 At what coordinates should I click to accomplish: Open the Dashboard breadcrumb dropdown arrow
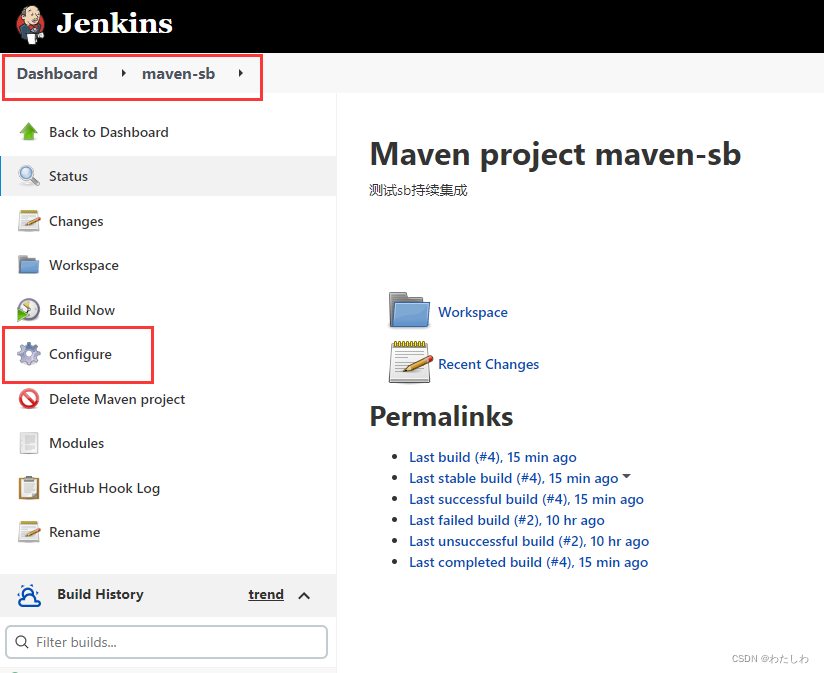(x=123, y=73)
